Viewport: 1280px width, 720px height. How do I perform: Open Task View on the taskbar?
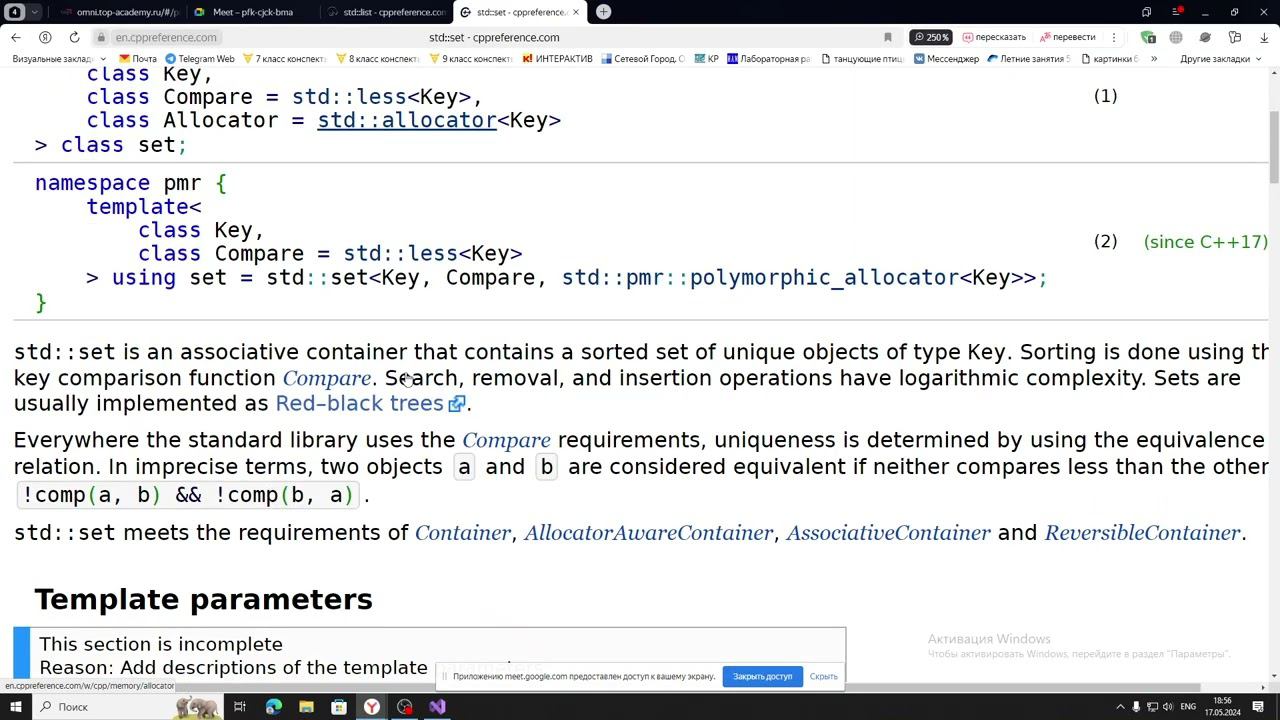click(x=240, y=707)
